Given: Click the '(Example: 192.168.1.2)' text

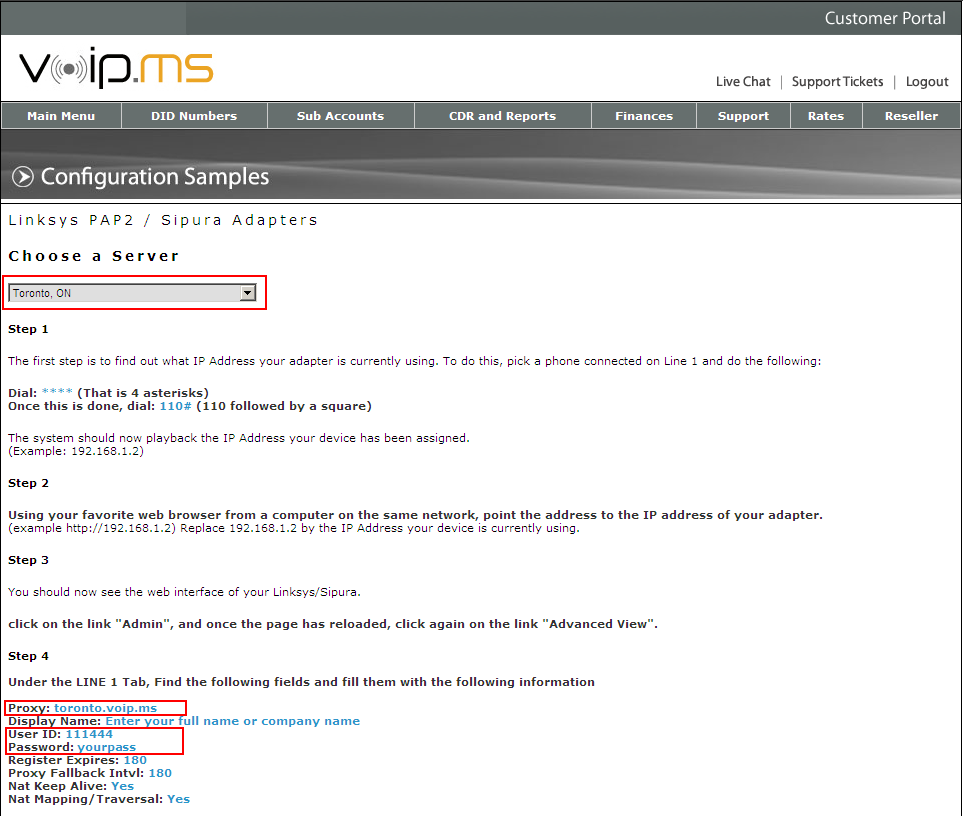Looking at the screenshot, I should (76, 451).
